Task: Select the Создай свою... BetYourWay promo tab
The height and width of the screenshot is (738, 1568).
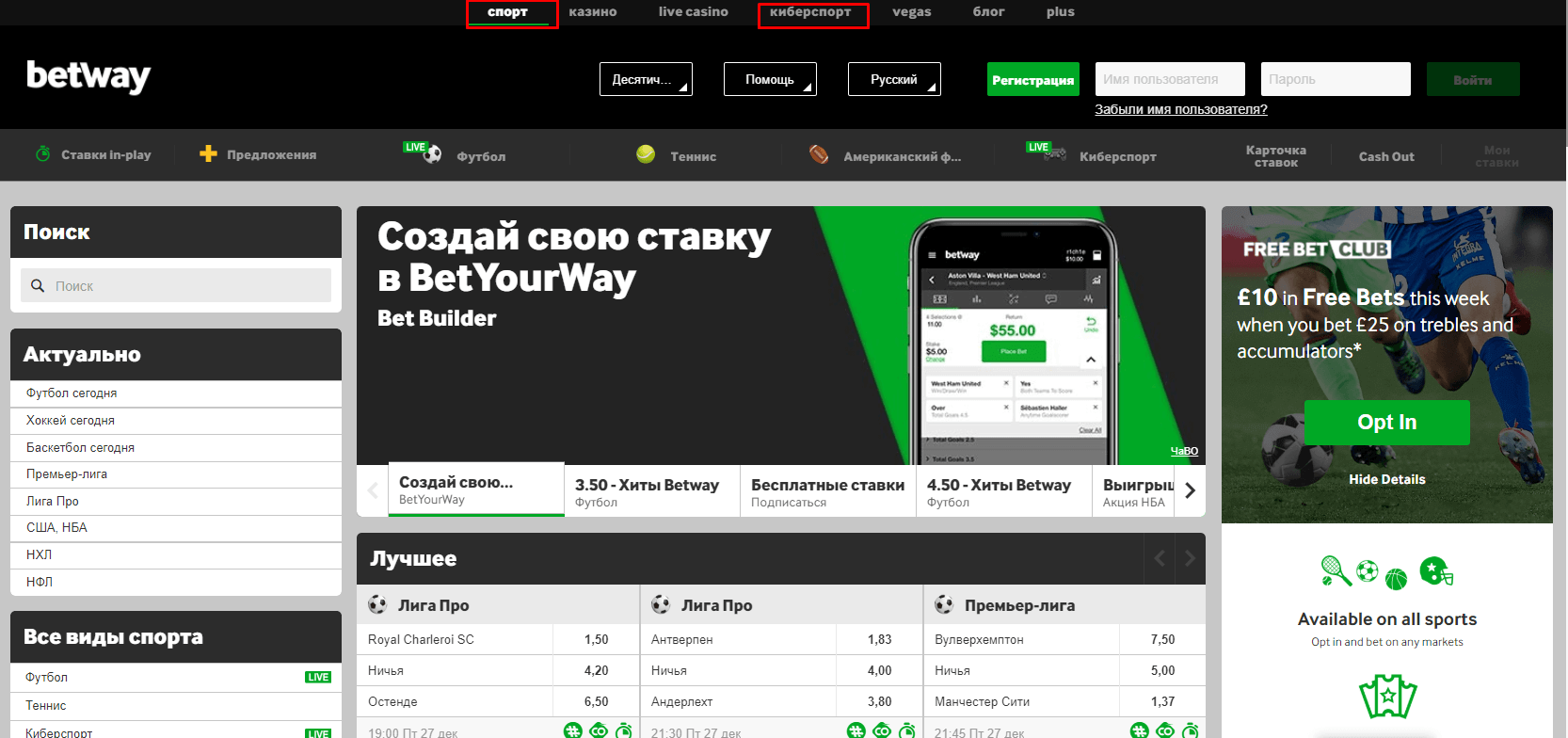Action: (x=476, y=489)
